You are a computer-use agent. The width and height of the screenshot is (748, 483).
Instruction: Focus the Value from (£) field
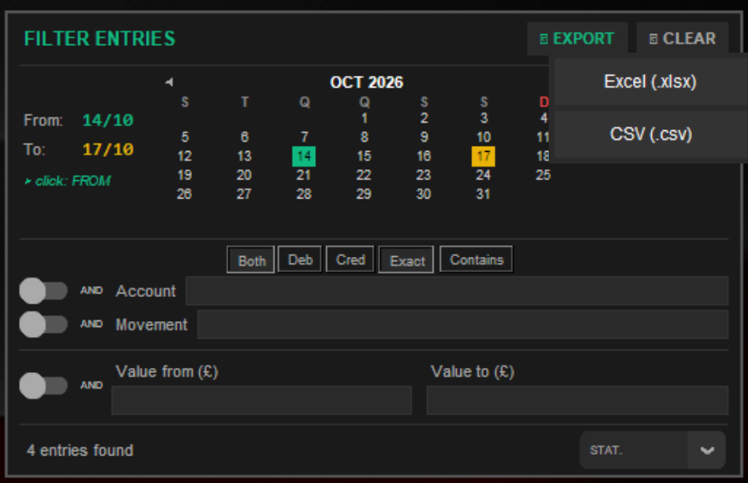click(261, 400)
